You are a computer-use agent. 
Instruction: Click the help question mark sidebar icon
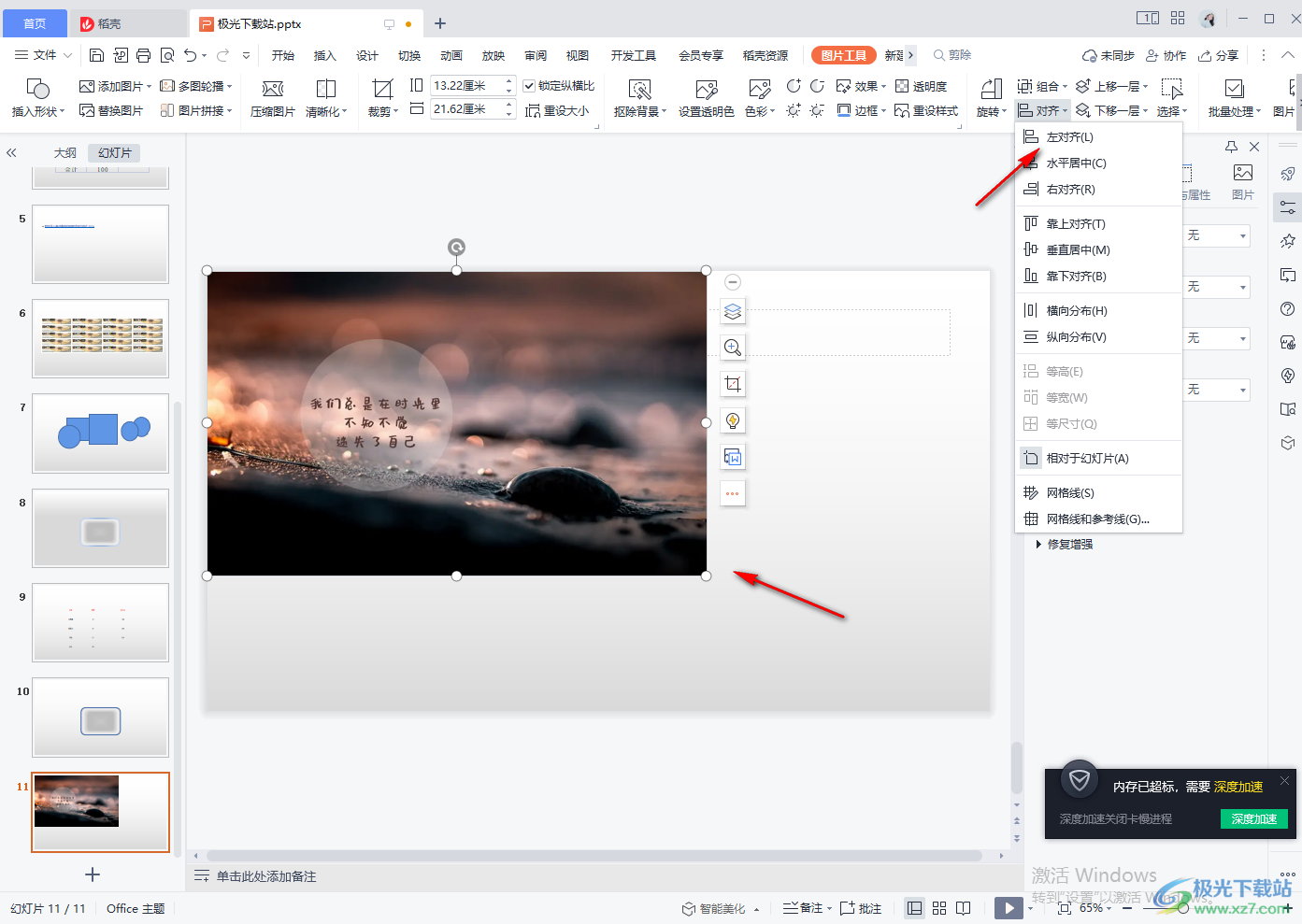tap(1288, 309)
